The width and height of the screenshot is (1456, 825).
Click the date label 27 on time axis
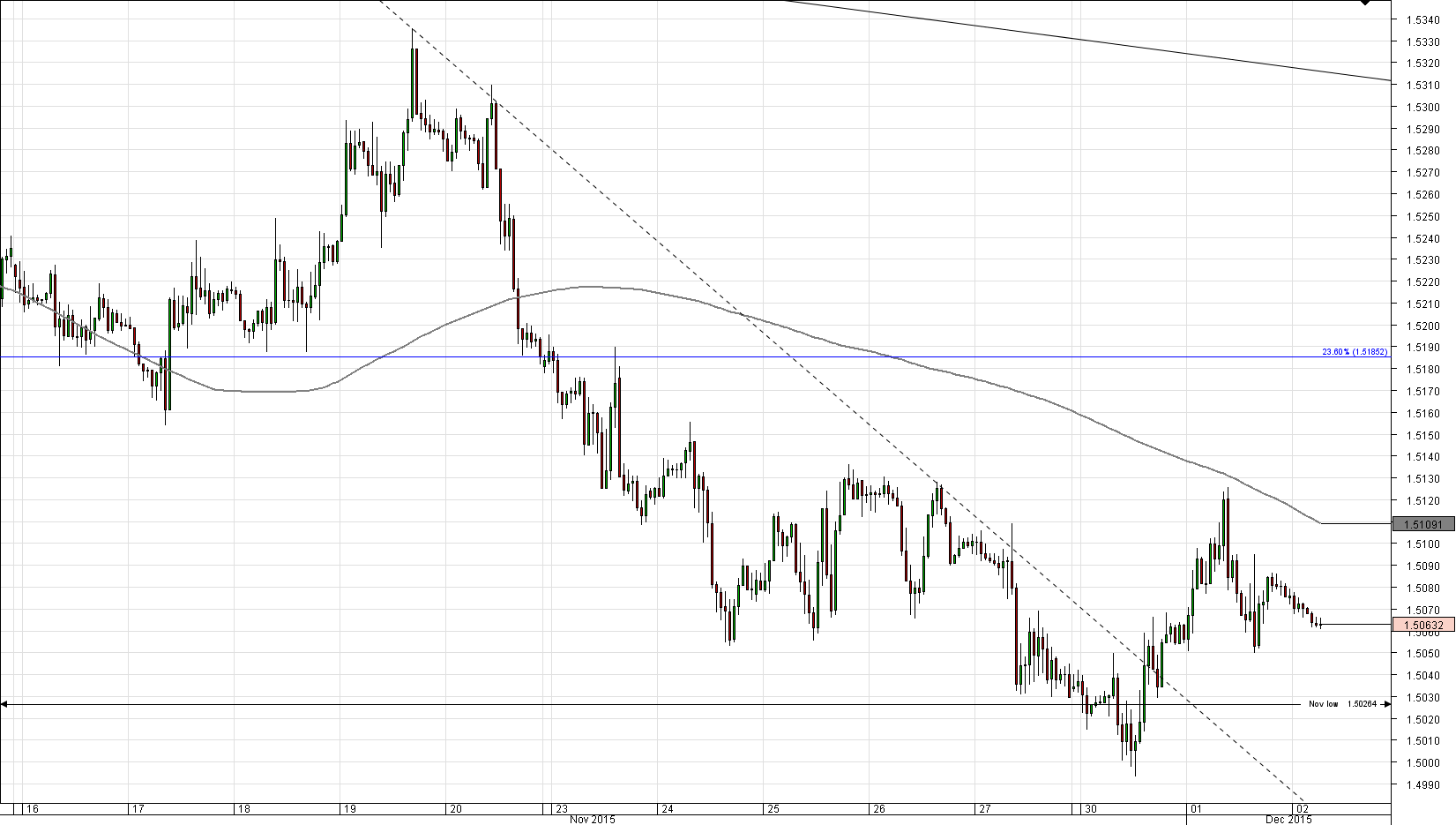984,808
